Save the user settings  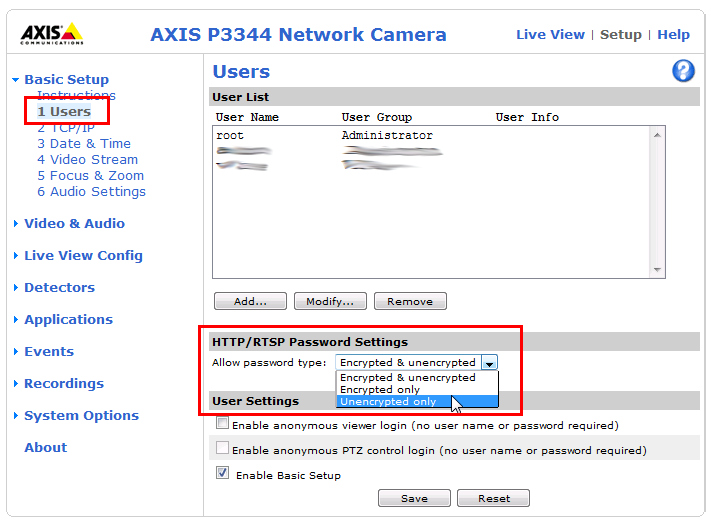(x=414, y=498)
